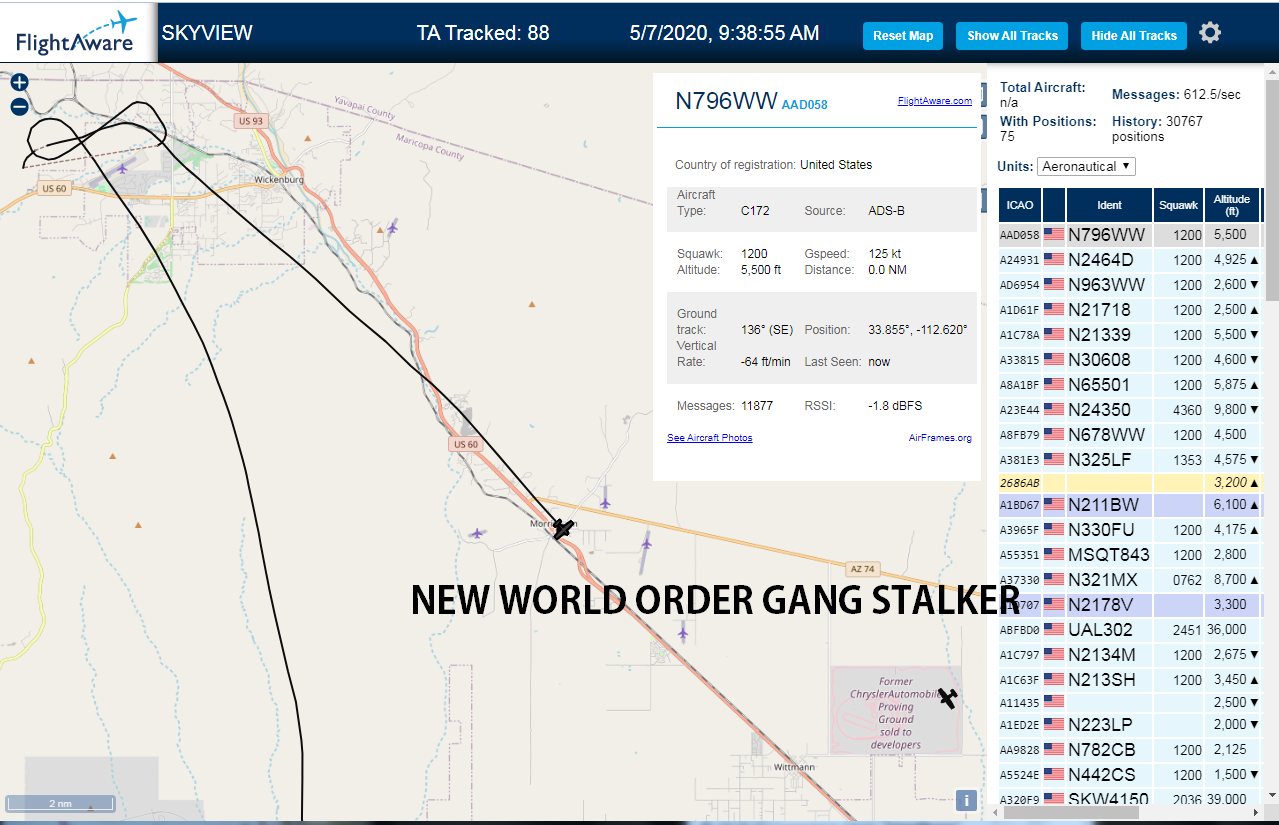Select N30608 aircraft row
The height and width of the screenshot is (825, 1279).
click(x=1130, y=360)
